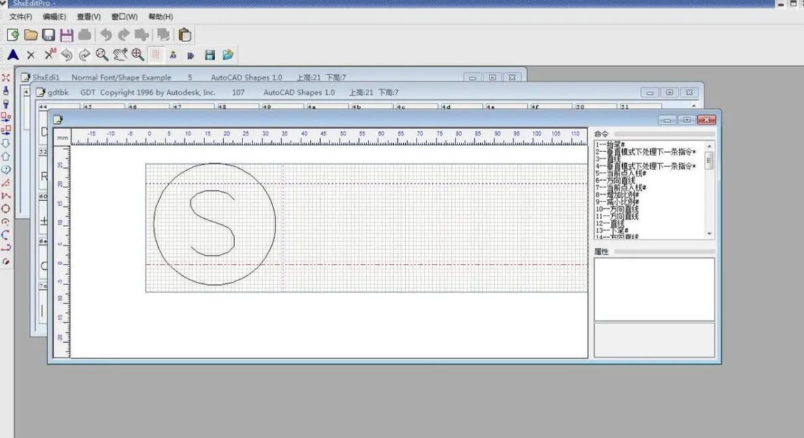804x438 pixels.
Task: Open the 窗口(W) menu
Action: 125,17
